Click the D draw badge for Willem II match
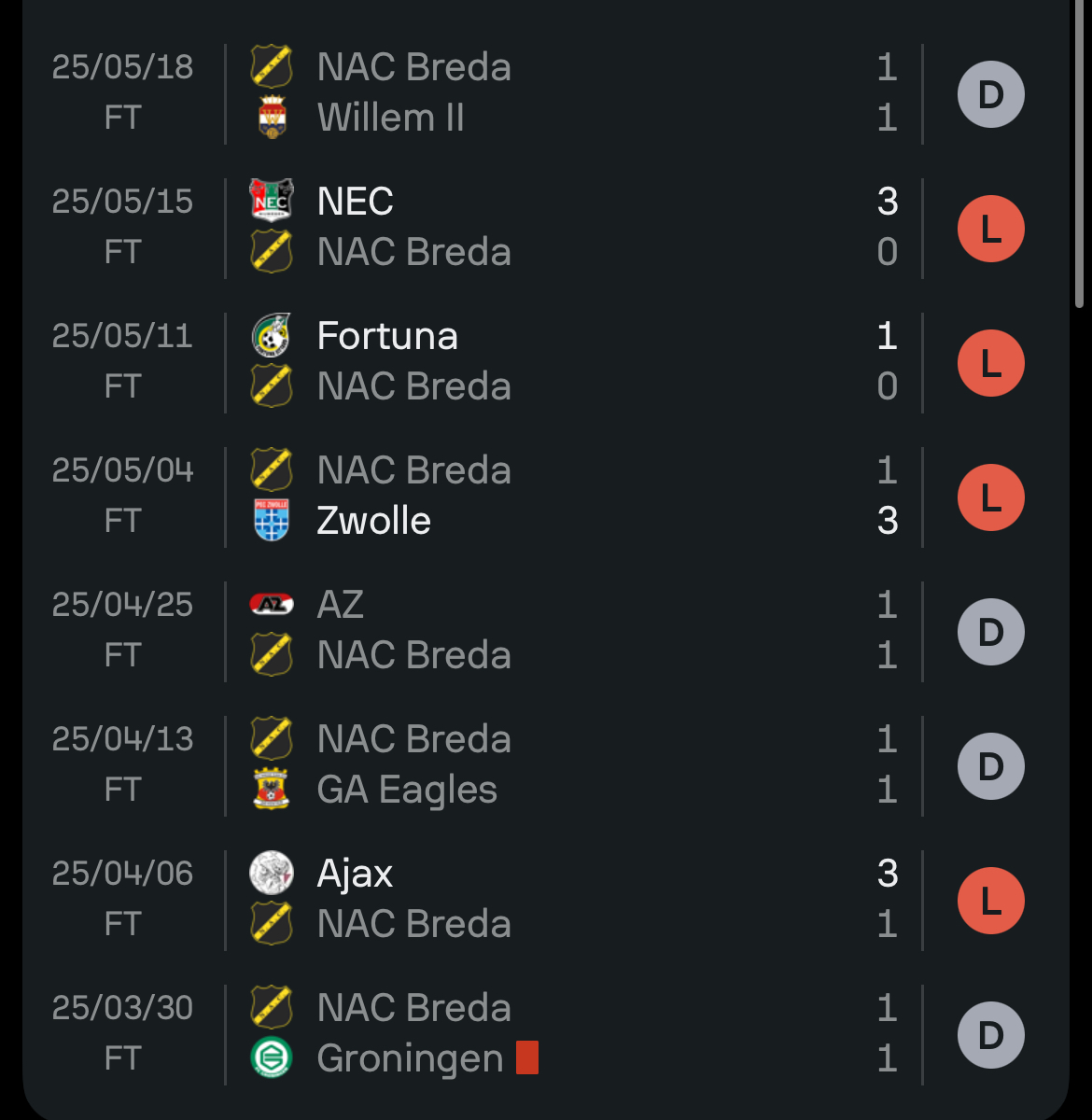The image size is (1092, 1120). (x=991, y=94)
